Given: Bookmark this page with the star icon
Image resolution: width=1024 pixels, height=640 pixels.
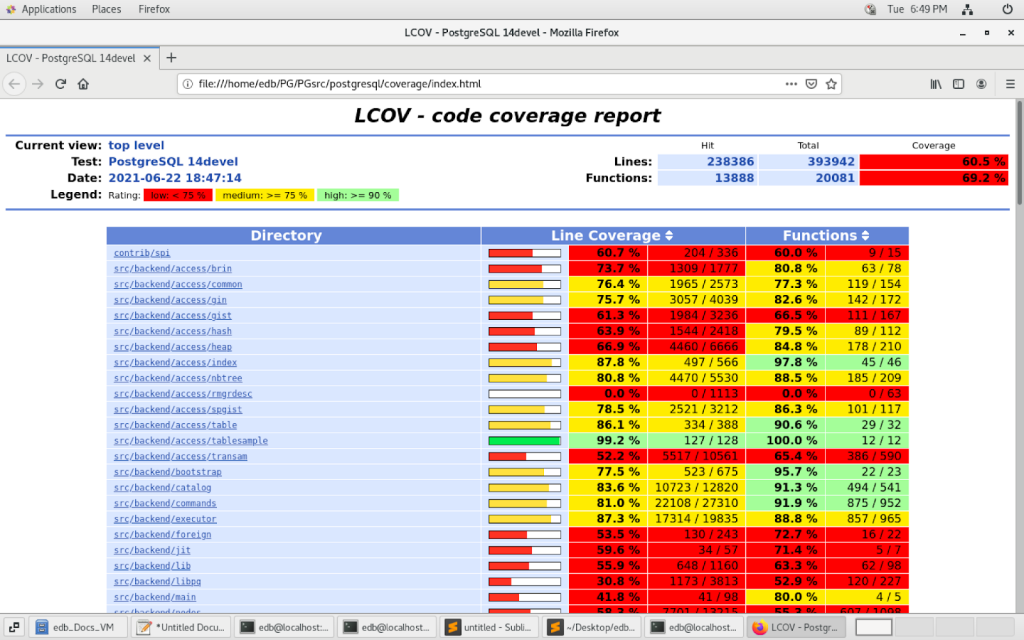Looking at the screenshot, I should tap(831, 84).
